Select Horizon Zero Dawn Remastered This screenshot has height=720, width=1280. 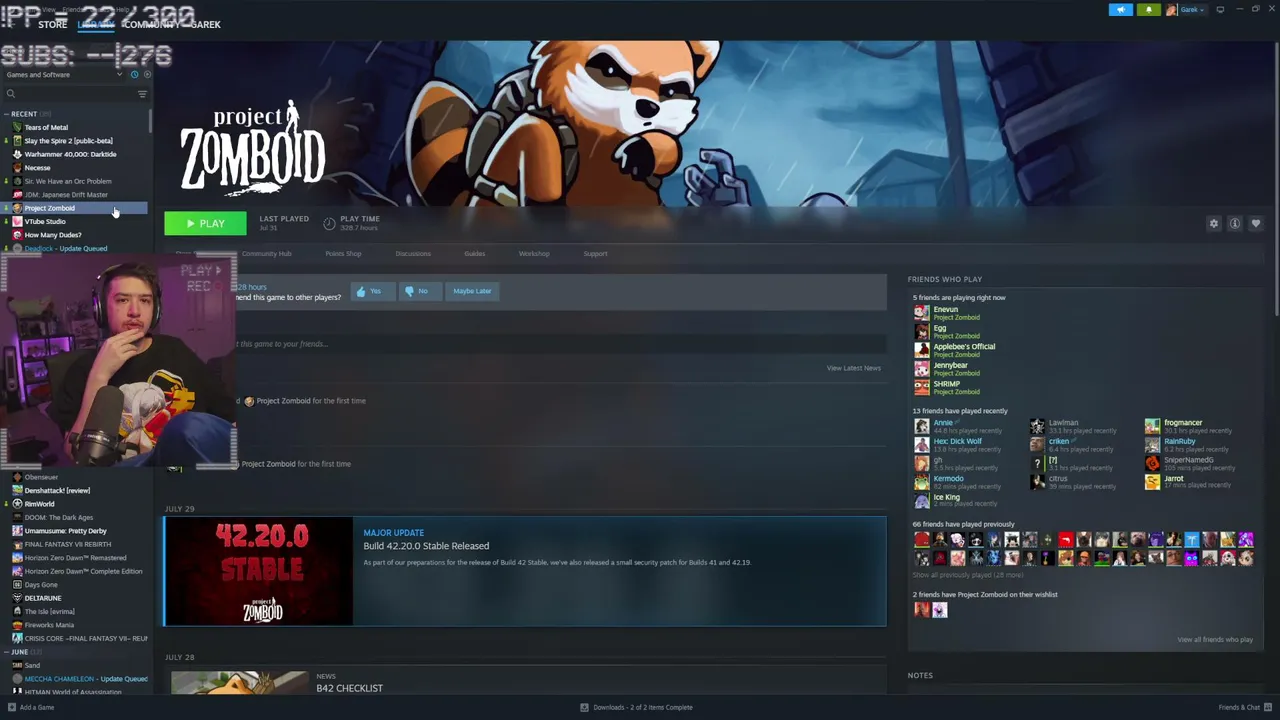point(75,558)
